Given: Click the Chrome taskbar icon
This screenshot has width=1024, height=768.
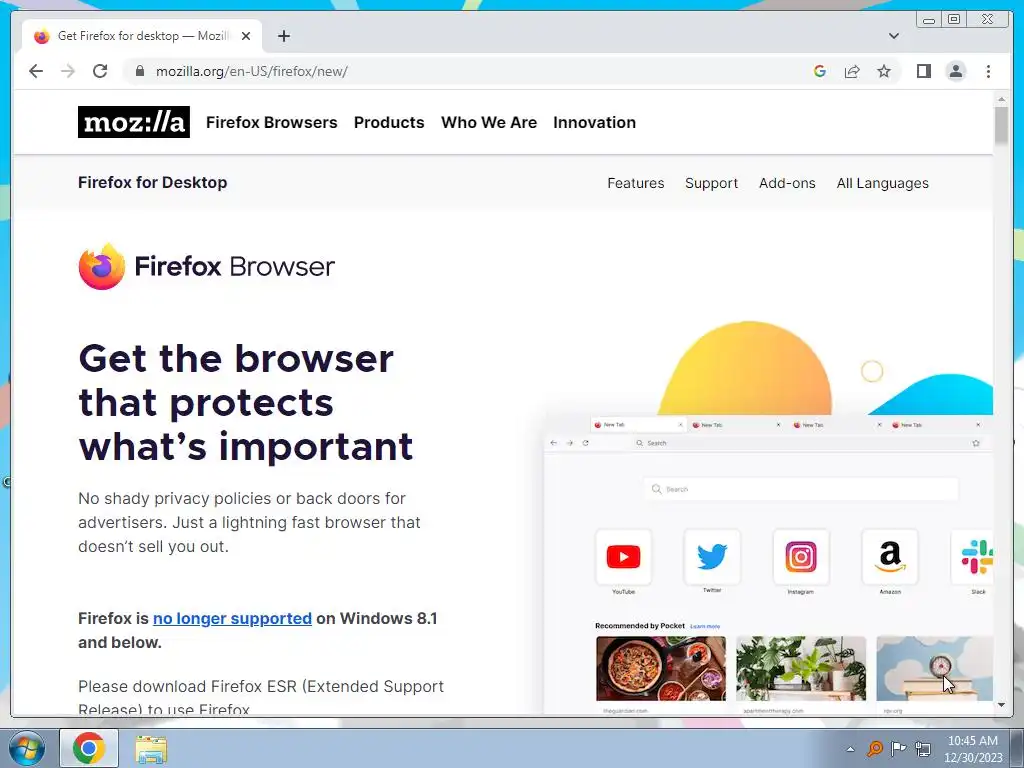Looking at the screenshot, I should (89, 748).
